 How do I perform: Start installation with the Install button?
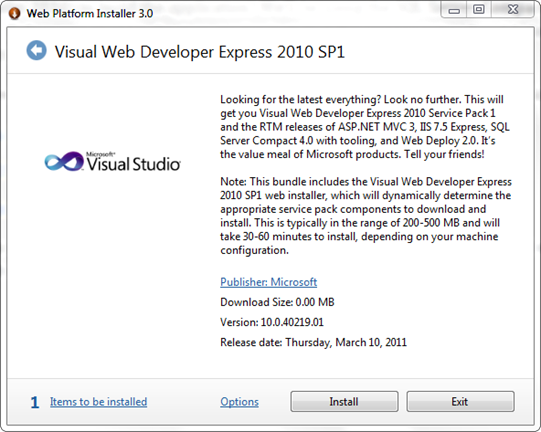pyautogui.click(x=344, y=402)
